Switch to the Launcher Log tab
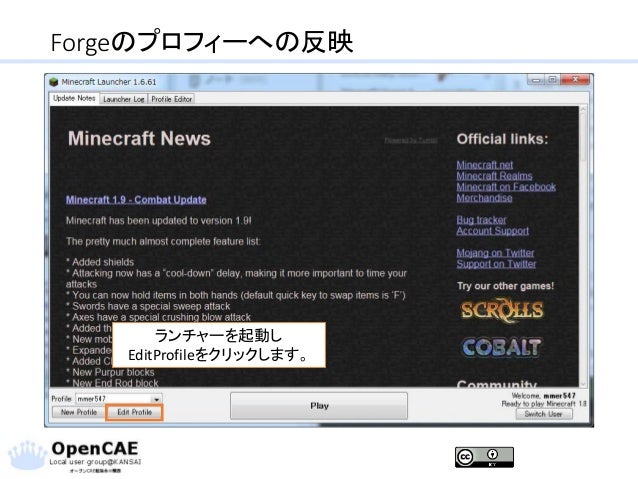 pos(124,99)
